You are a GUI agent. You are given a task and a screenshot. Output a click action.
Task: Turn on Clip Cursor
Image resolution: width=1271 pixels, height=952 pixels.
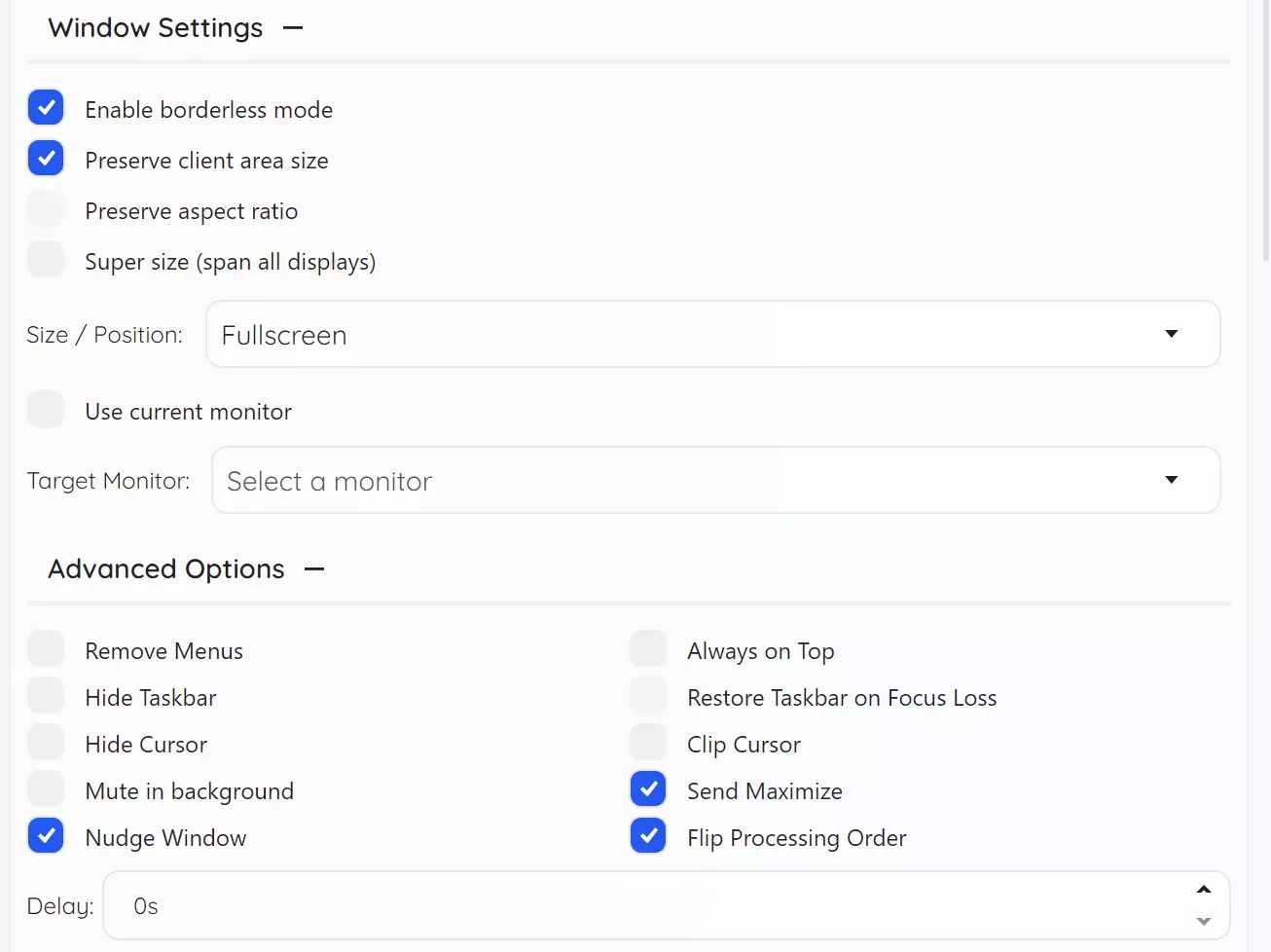[648, 743]
